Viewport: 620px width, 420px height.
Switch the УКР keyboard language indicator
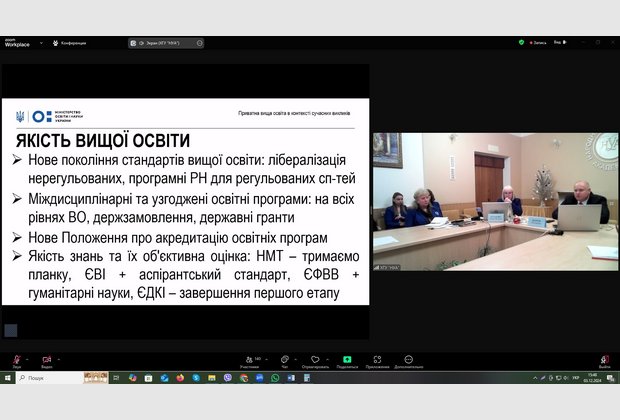pos(576,378)
